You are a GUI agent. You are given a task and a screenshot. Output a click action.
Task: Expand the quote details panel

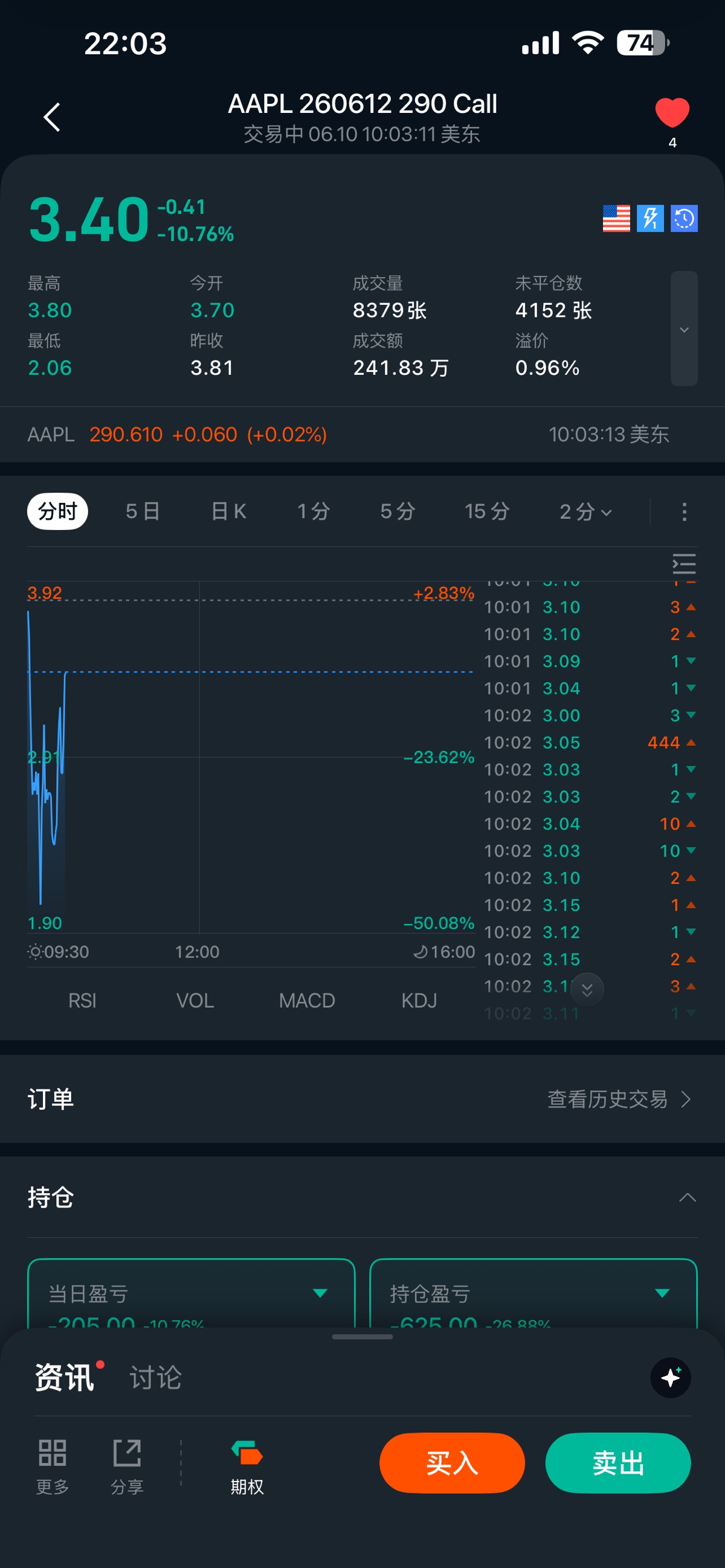[684, 328]
